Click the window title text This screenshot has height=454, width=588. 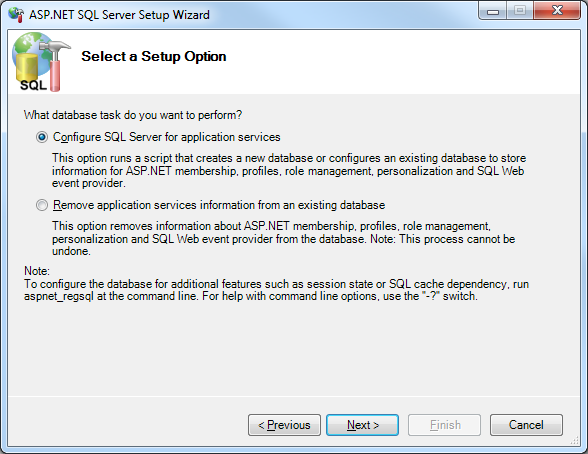tap(119, 15)
